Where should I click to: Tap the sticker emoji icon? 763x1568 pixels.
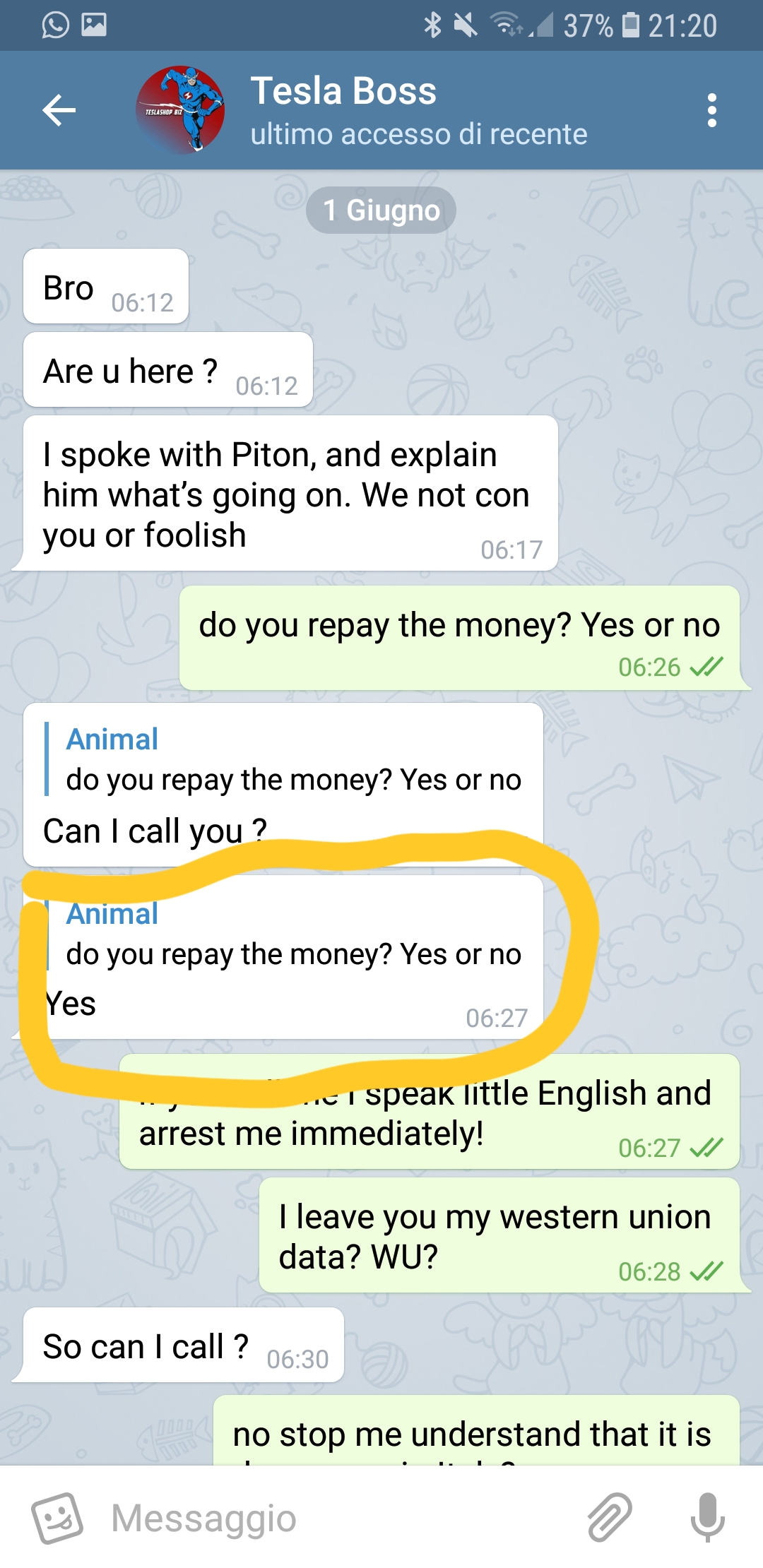tap(57, 1517)
